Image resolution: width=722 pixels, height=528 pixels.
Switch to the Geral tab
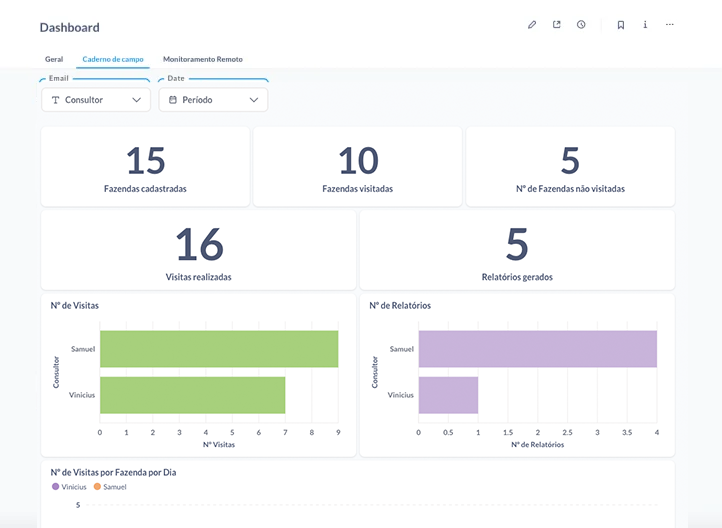point(54,59)
